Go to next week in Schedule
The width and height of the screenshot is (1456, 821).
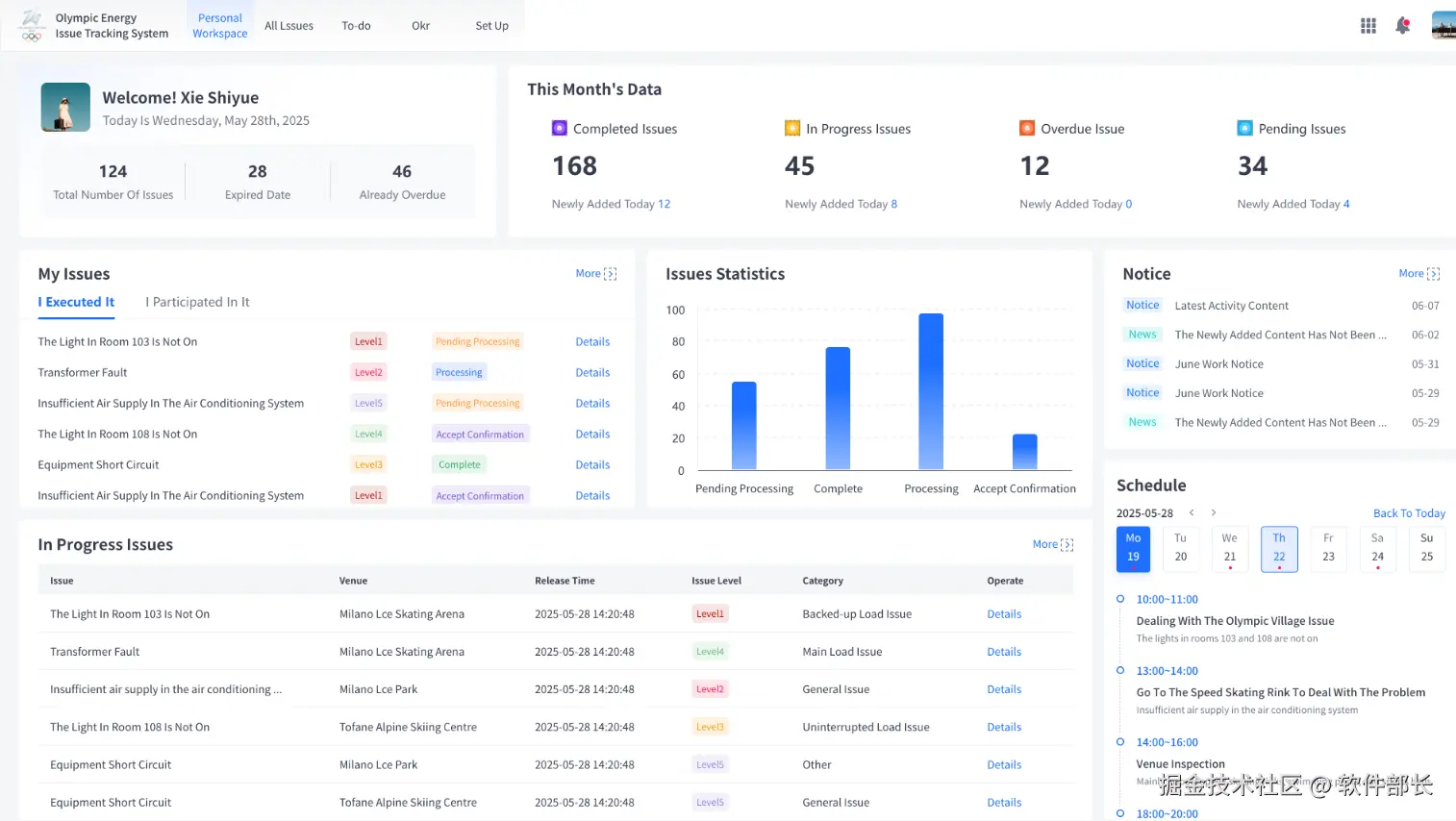point(1214,512)
